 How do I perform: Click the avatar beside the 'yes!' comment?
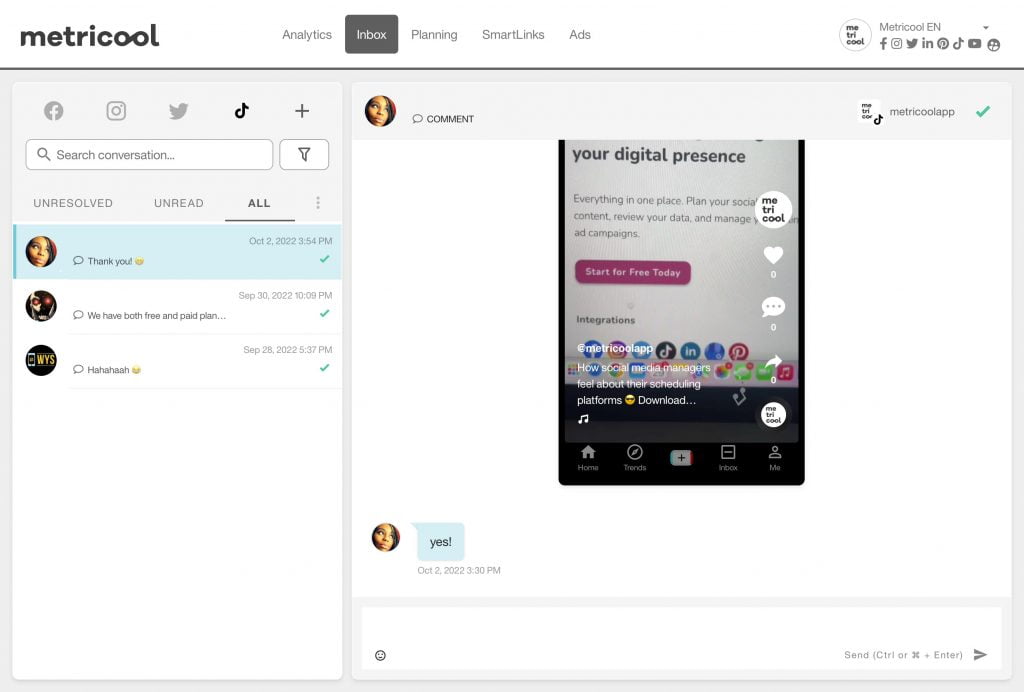click(x=386, y=537)
